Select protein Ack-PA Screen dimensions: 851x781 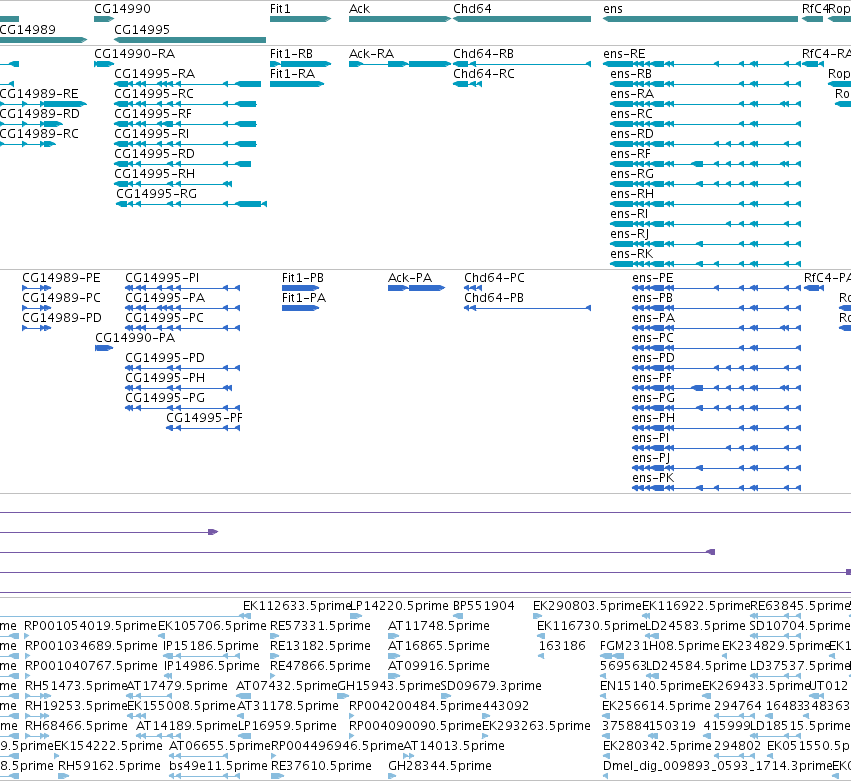point(410,278)
